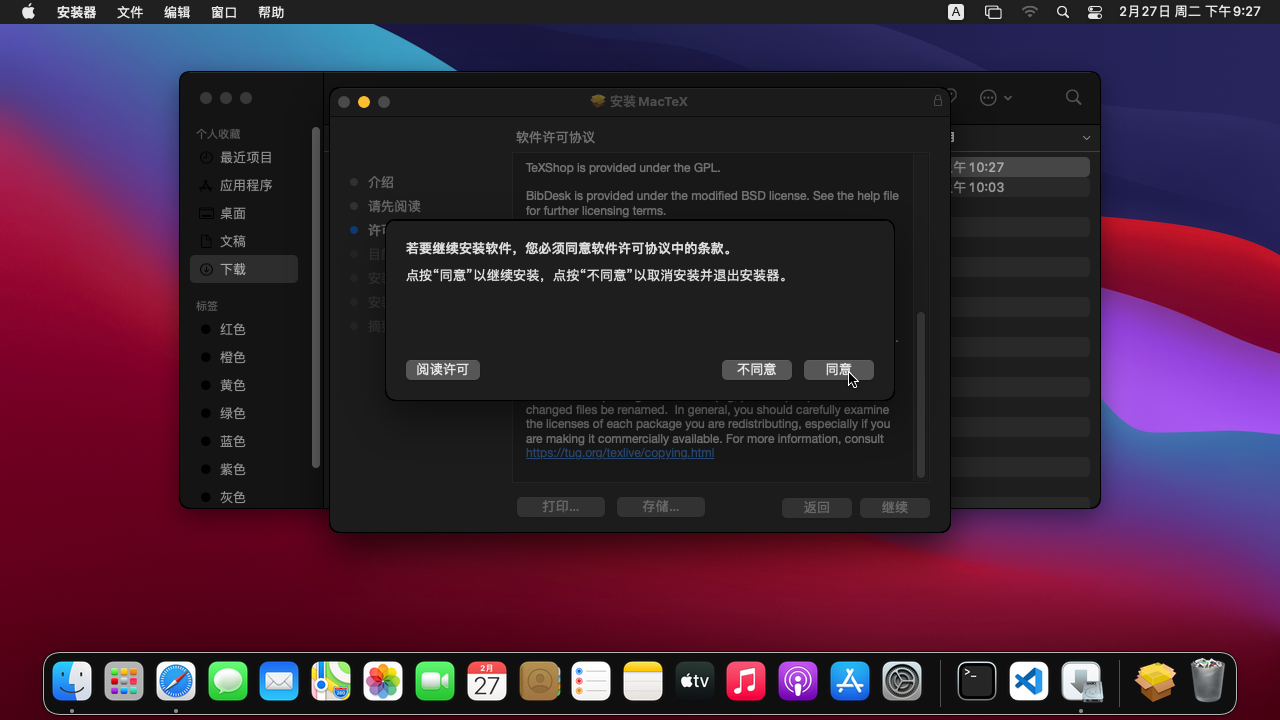Open FaceTime from the Dock
Image resolution: width=1280 pixels, height=720 pixels.
click(x=435, y=681)
